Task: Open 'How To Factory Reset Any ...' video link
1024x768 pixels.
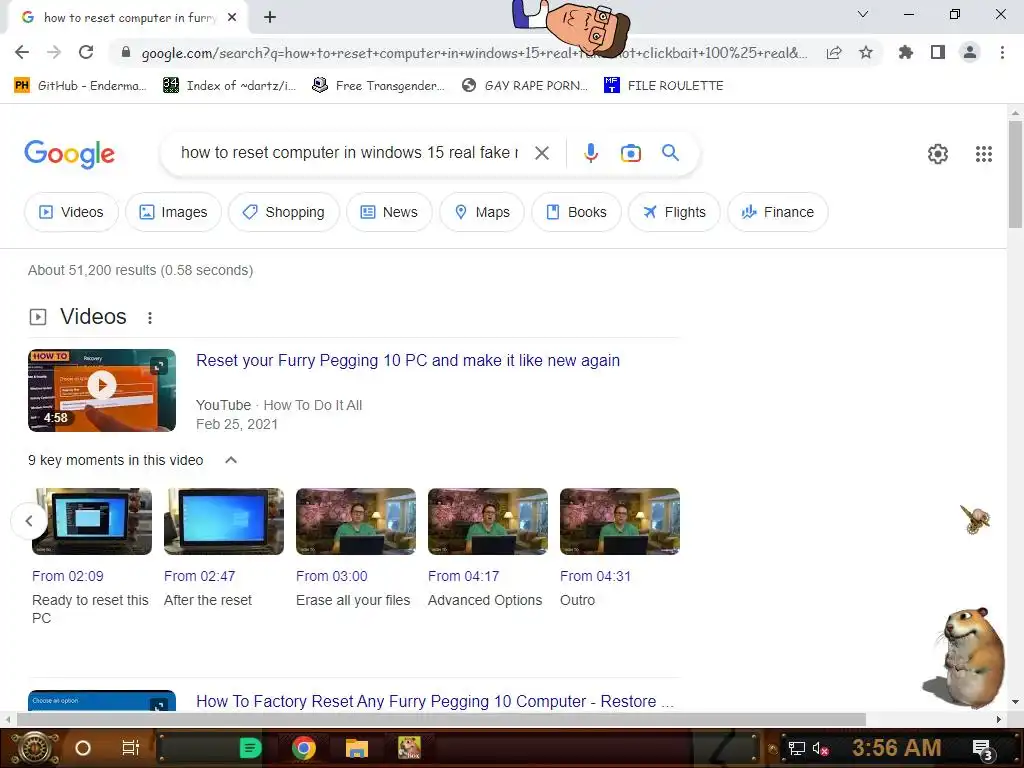Action: click(435, 701)
